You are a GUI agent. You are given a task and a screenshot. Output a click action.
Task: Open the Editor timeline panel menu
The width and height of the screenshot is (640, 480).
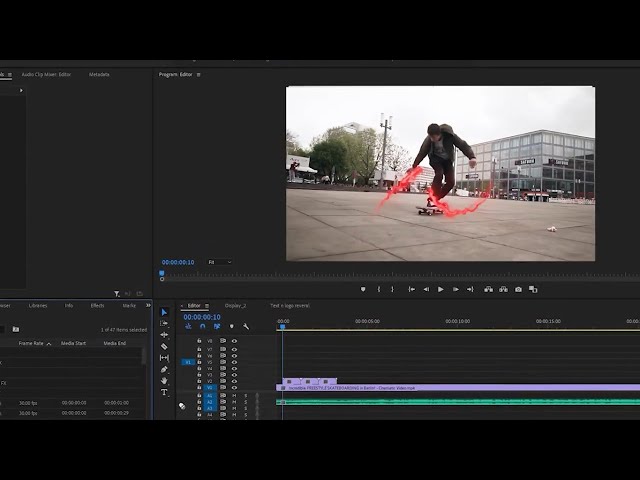click(x=207, y=306)
